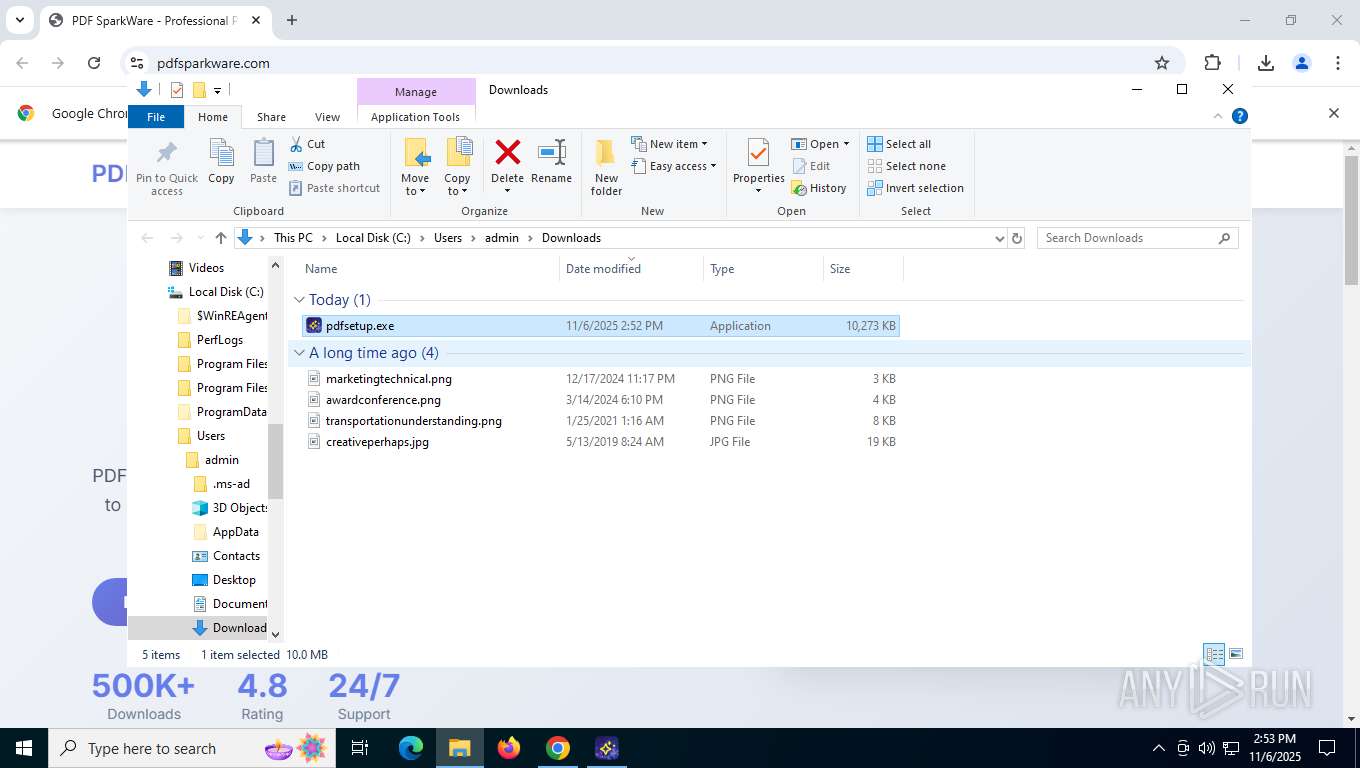
Task: Open the File menu
Action: point(156,117)
